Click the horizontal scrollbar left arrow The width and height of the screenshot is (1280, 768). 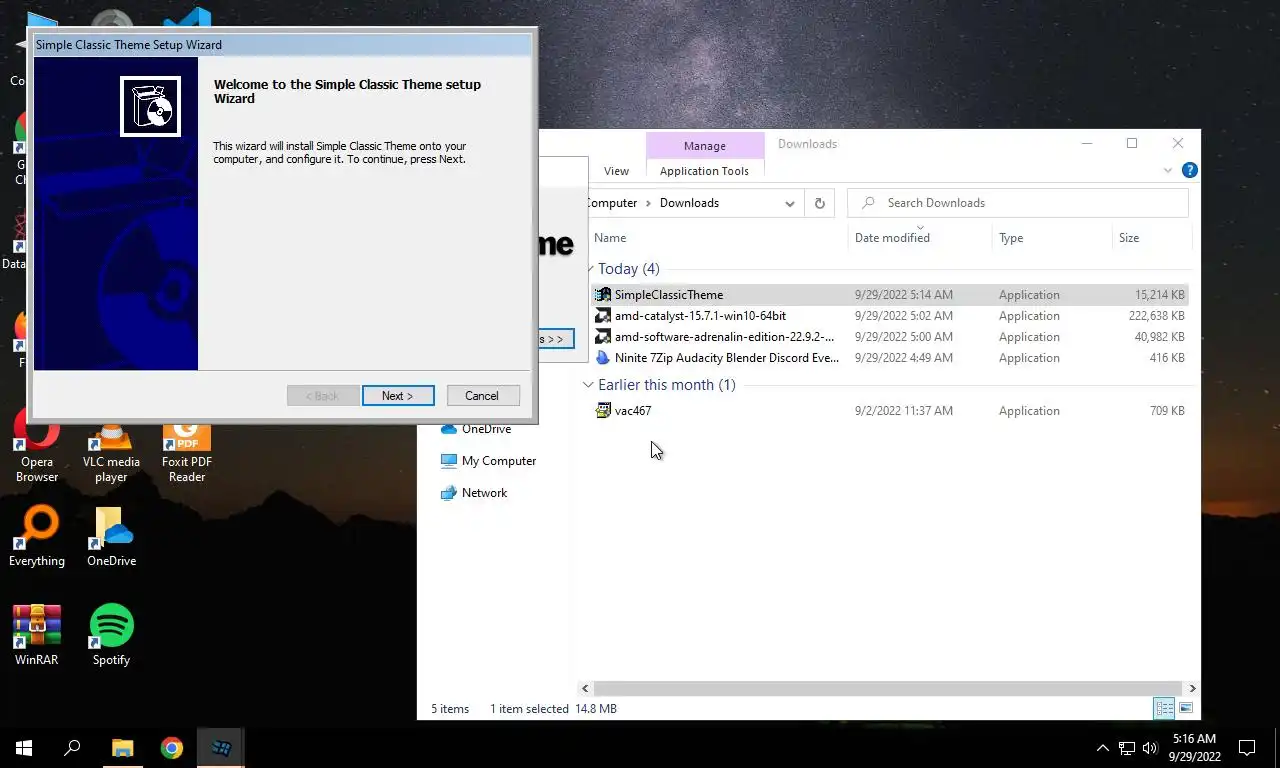[586, 688]
